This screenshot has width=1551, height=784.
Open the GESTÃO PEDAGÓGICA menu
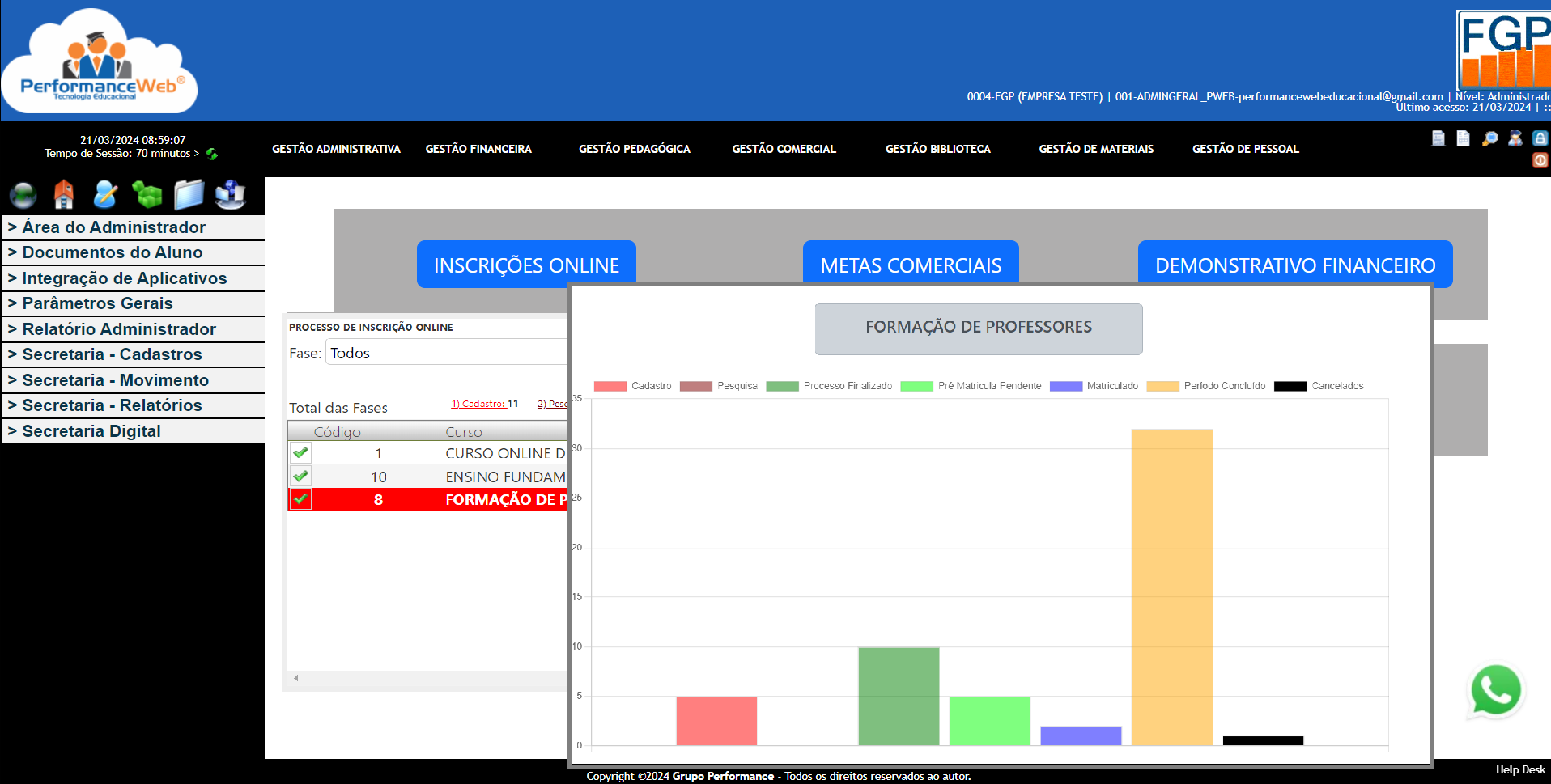[634, 149]
